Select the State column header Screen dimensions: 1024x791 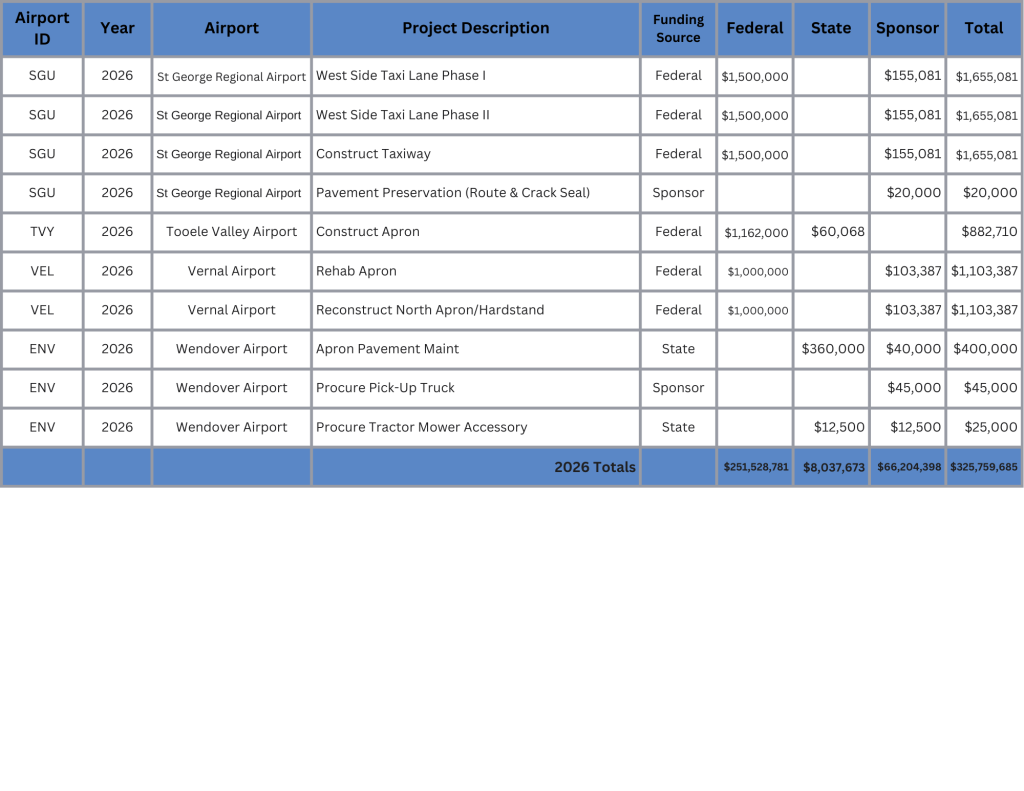point(831,28)
